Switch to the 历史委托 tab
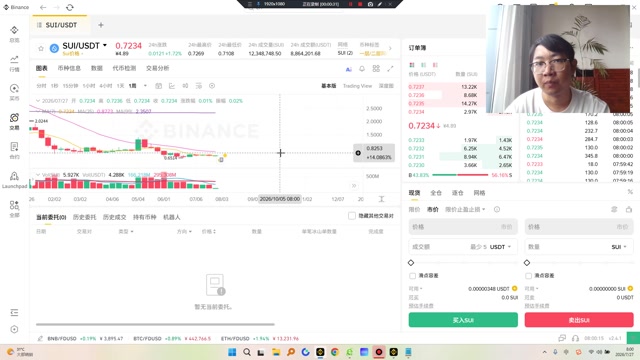640x360 pixels. [84, 217]
